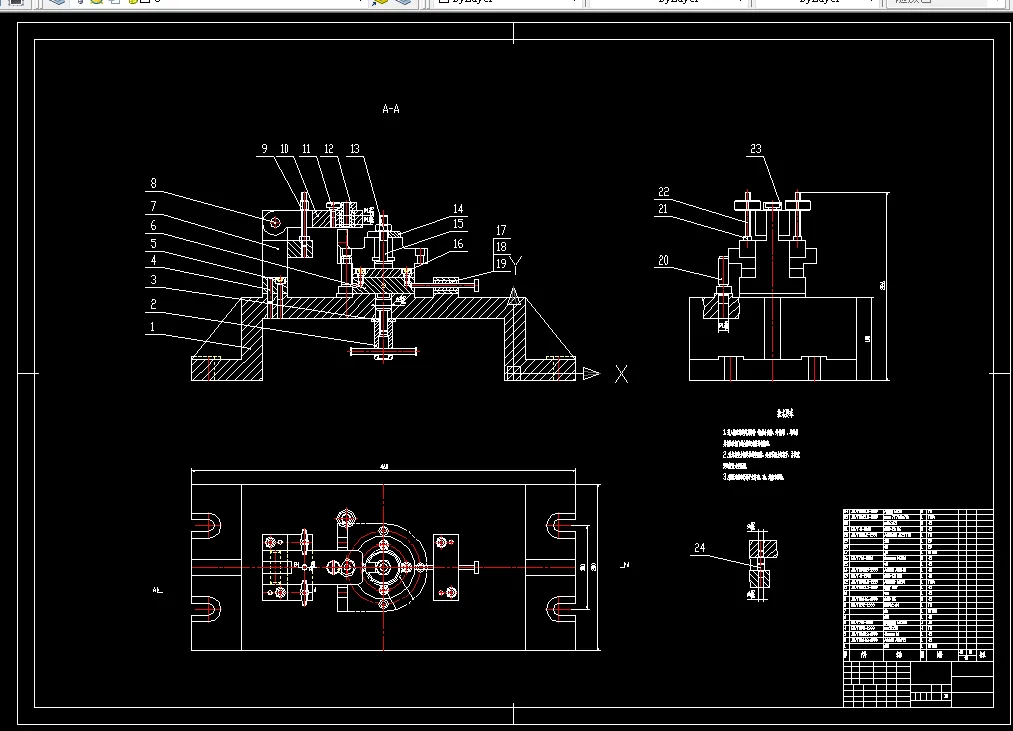
Task: Select part balloon number 19
Action: click(501, 263)
